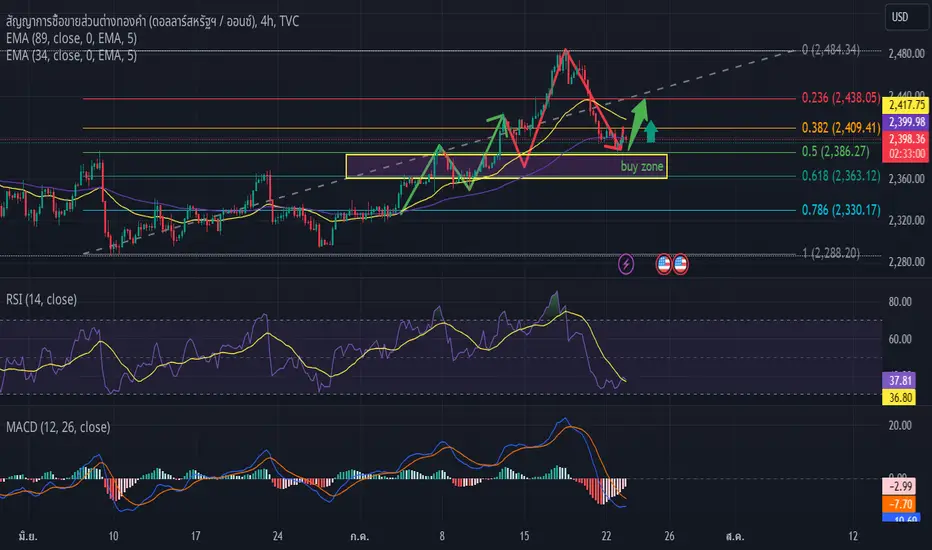Click the date 17 on time axis
Image resolution: width=932 pixels, height=550 pixels.
196,536
